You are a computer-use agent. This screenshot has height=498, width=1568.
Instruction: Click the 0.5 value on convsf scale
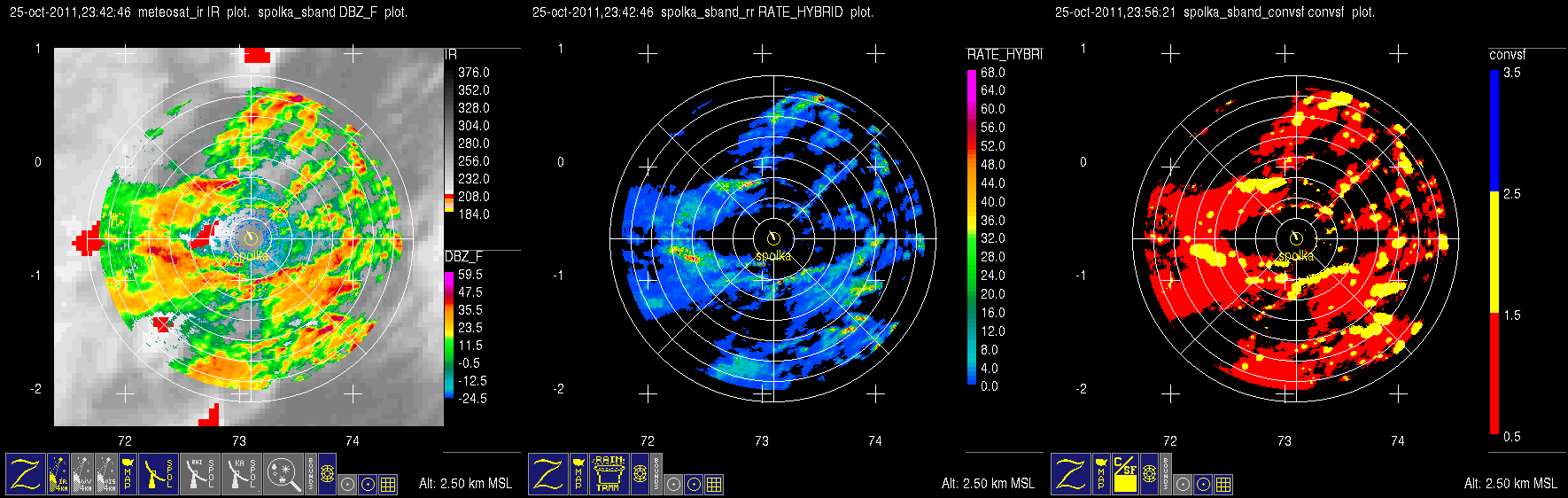point(1512,436)
